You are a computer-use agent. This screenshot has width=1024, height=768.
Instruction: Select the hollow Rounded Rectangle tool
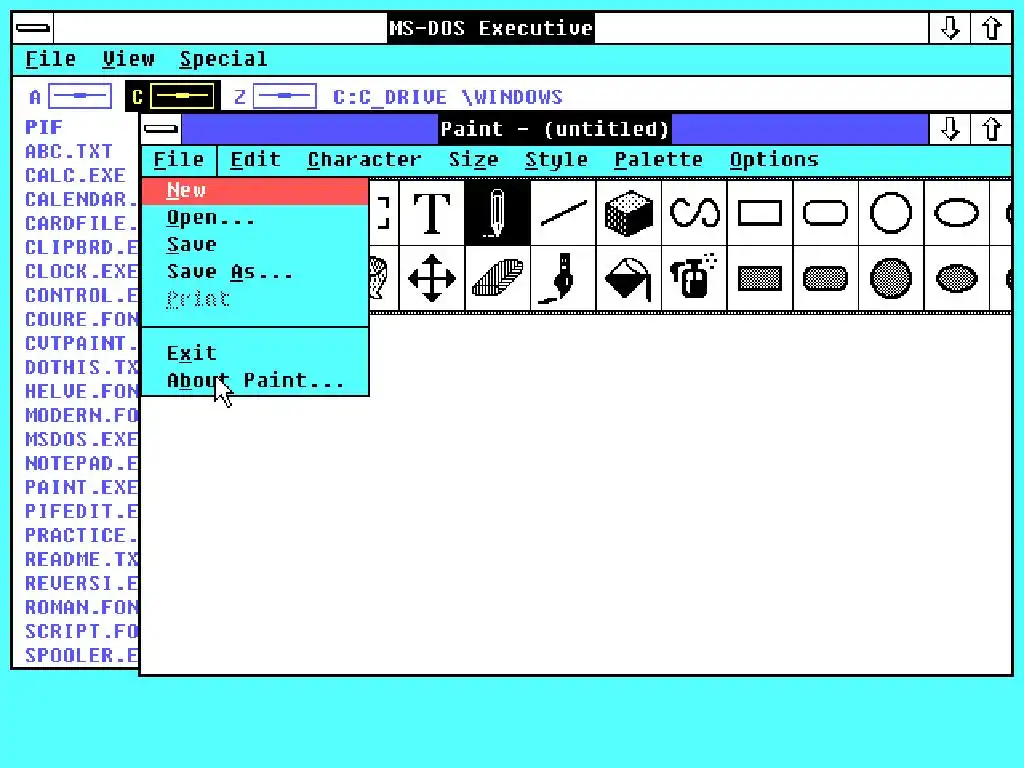(x=825, y=213)
